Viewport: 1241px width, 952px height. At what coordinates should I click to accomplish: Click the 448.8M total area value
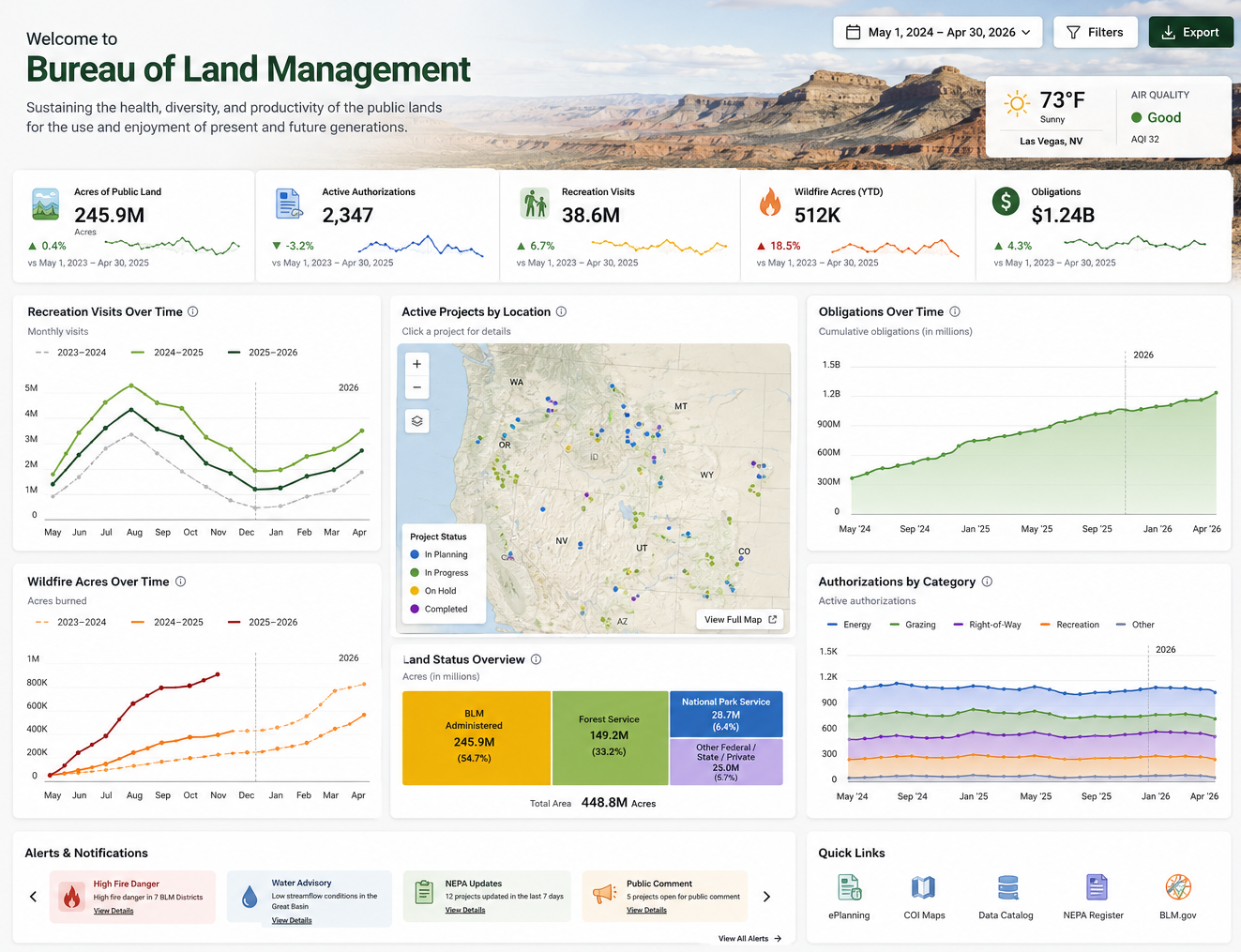604,803
